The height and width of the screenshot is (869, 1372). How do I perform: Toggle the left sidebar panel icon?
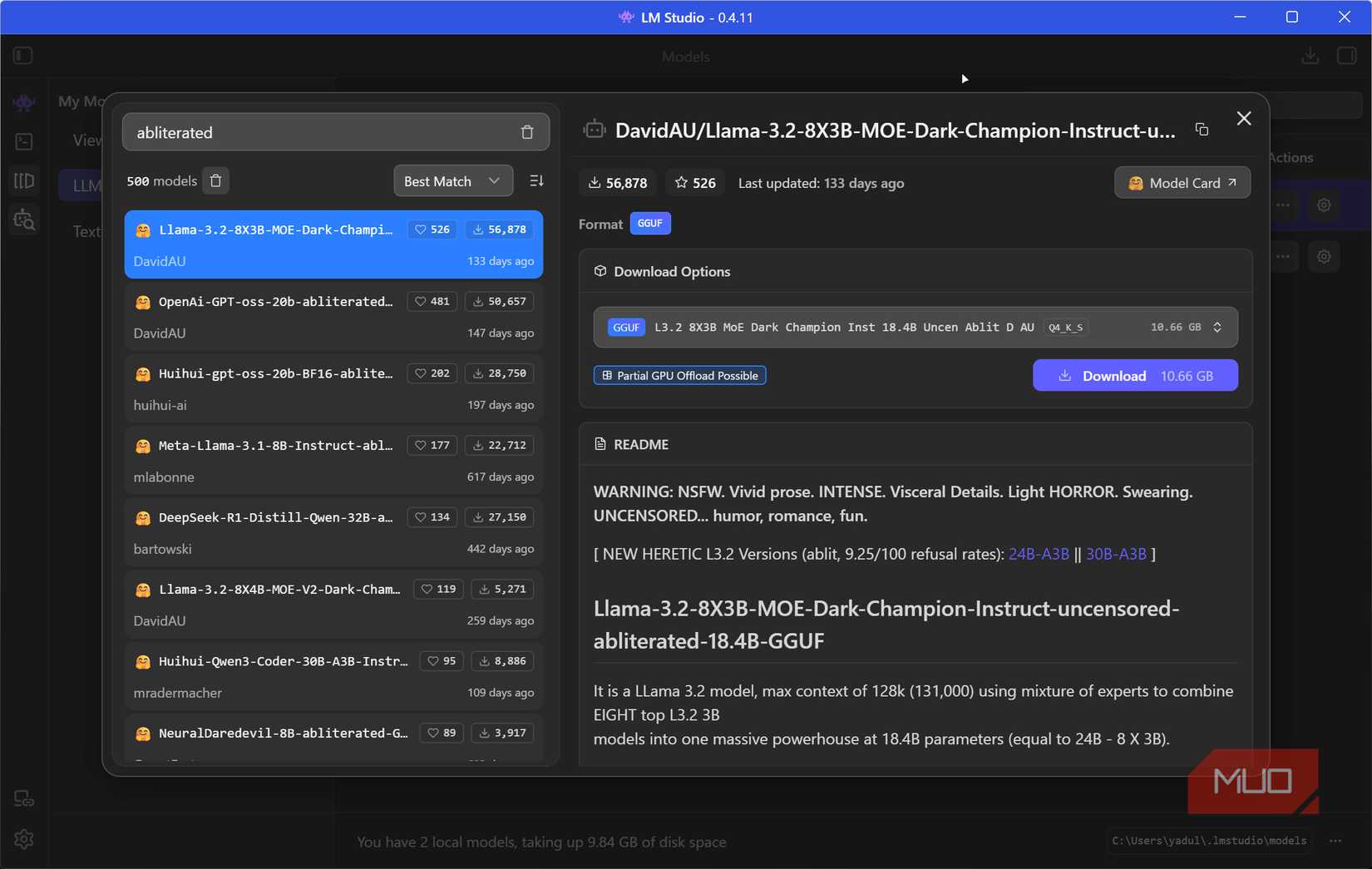23,56
